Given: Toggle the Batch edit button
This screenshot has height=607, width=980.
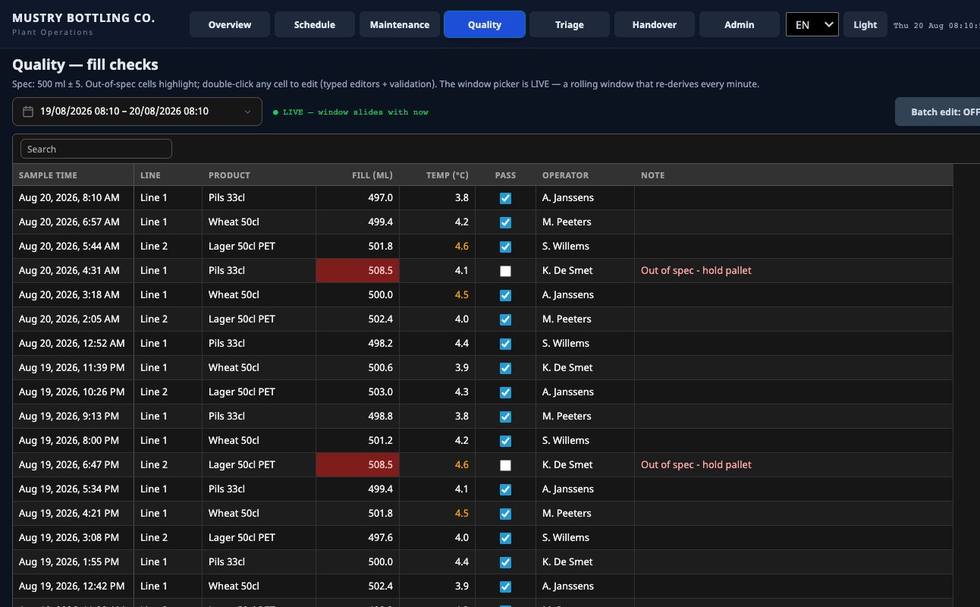Looking at the screenshot, I should (938, 112).
